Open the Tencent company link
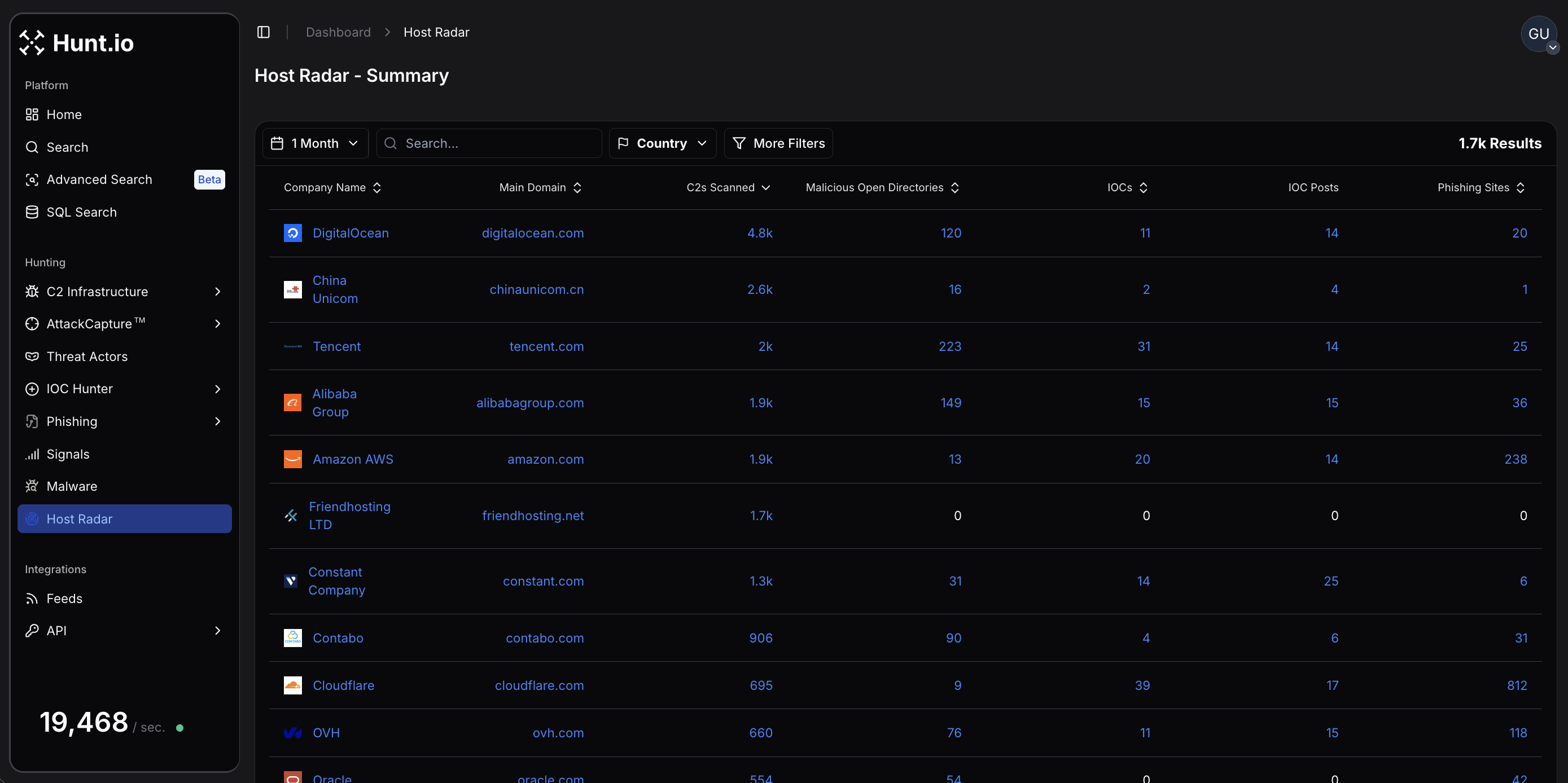 click(336, 346)
